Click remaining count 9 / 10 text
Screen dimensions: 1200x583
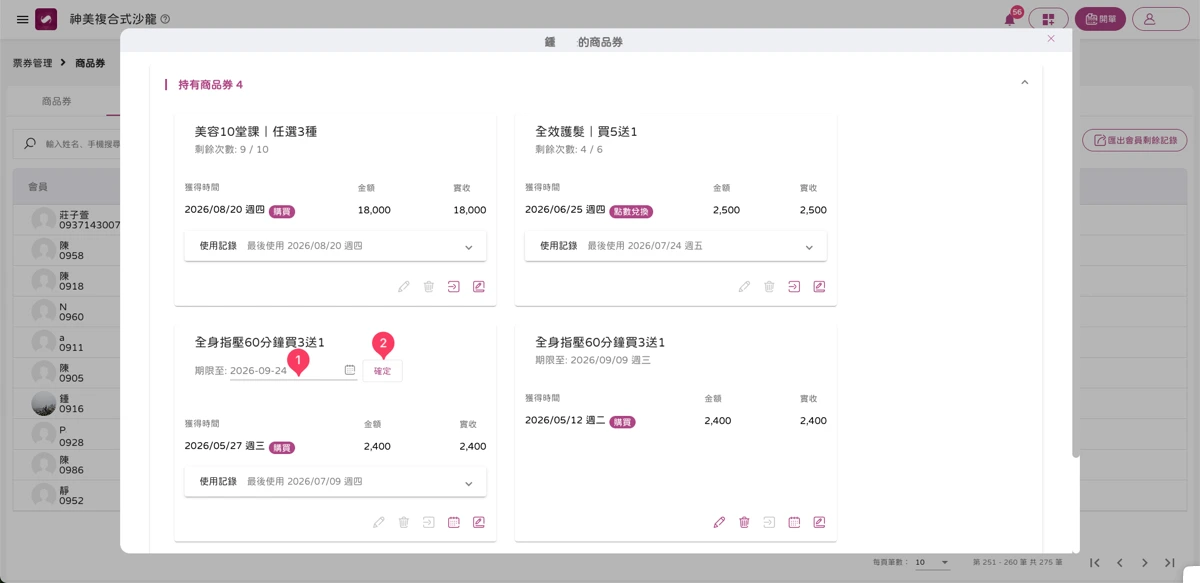(232, 150)
